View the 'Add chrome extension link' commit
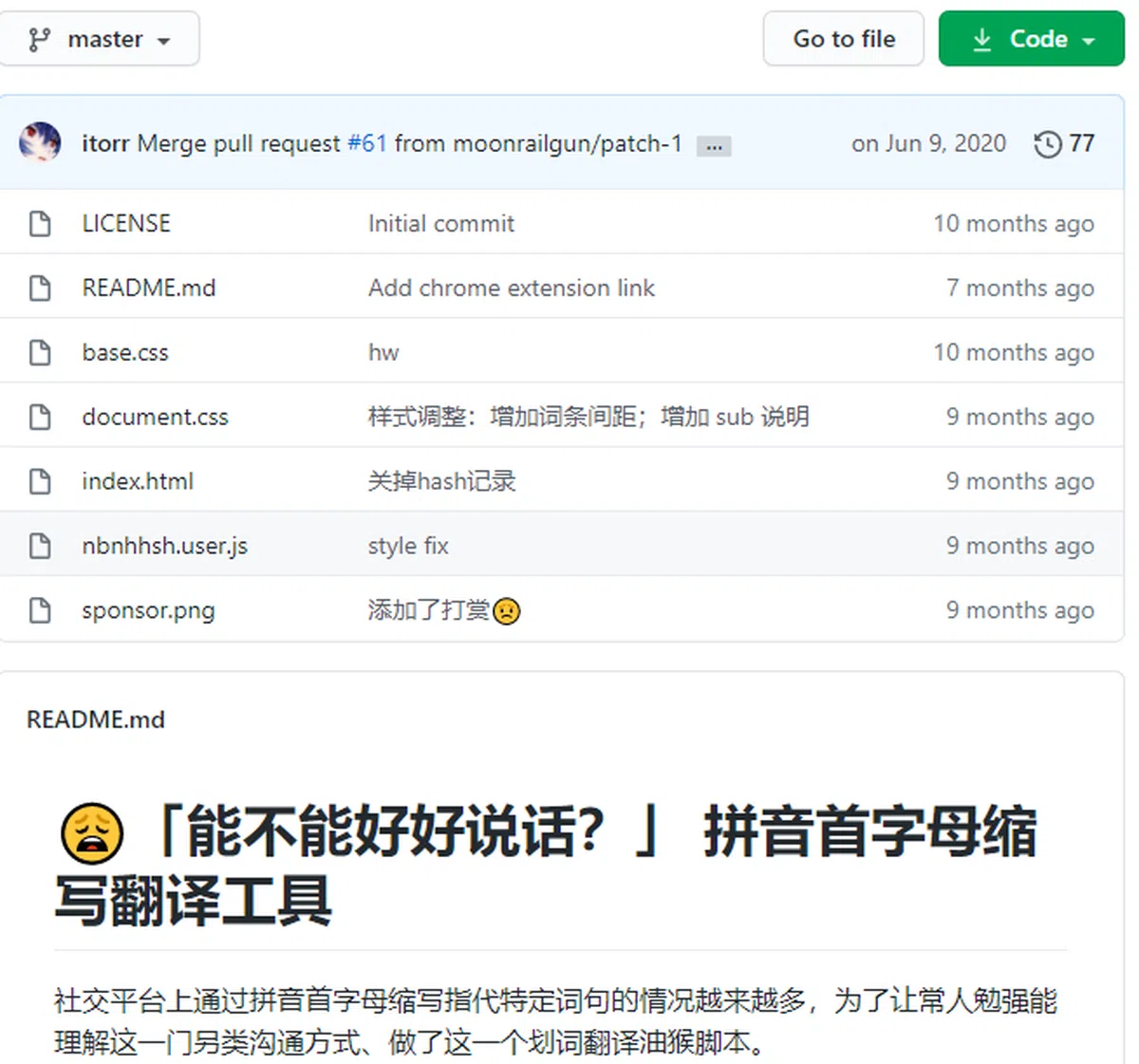This screenshot has width=1139, height=1064. [511, 288]
